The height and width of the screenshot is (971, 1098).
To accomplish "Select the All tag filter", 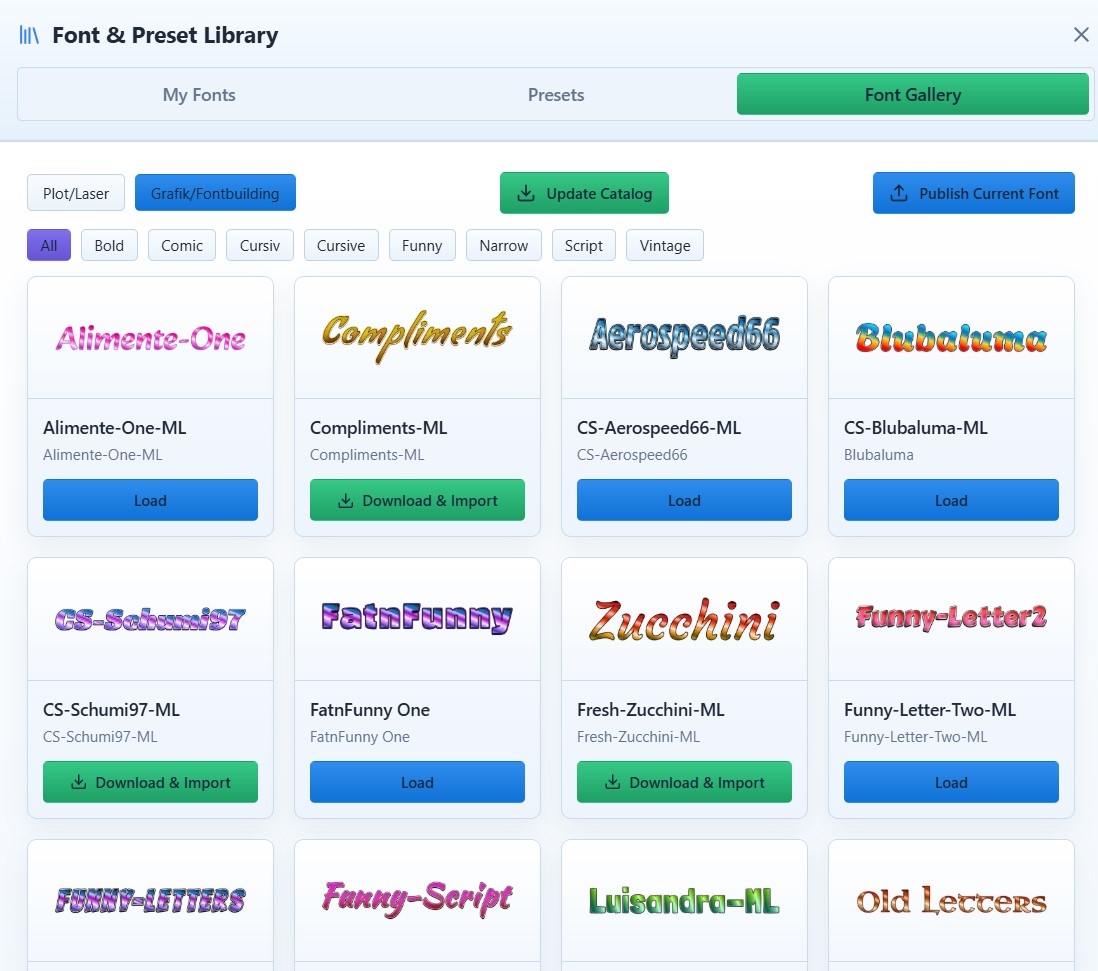I will [49, 245].
